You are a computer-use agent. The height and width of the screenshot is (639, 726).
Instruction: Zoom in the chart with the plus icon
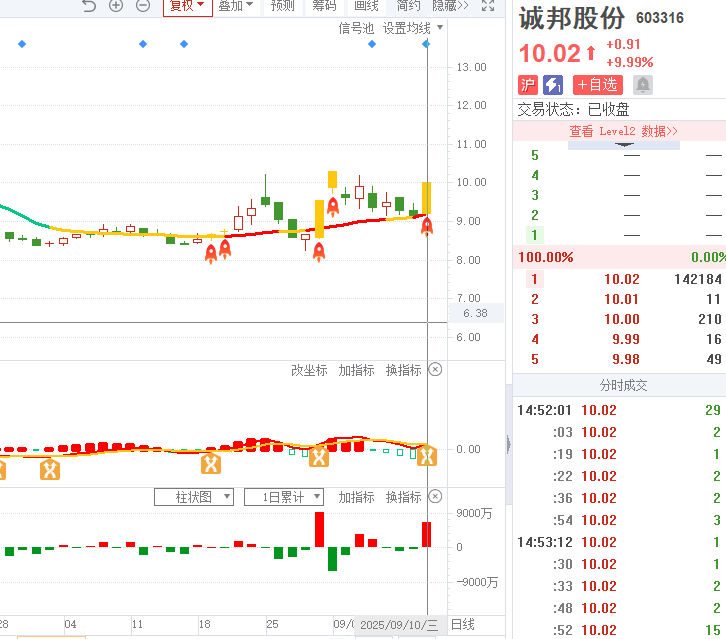pos(116,6)
